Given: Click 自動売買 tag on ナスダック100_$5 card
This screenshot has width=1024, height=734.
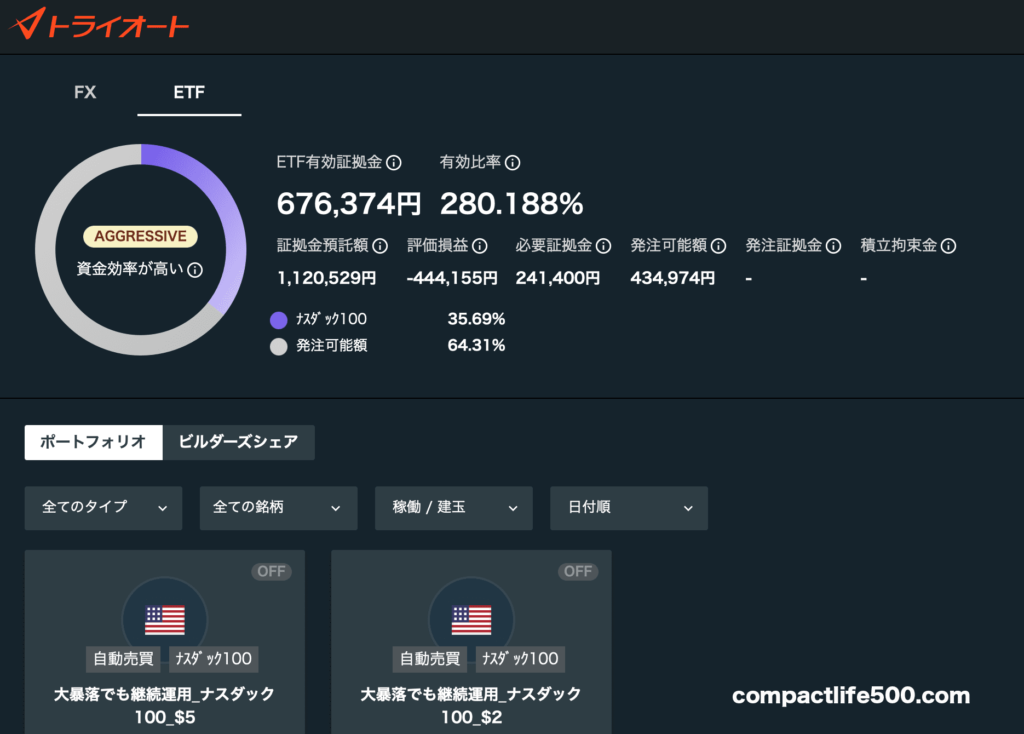Looking at the screenshot, I should coord(123,659).
